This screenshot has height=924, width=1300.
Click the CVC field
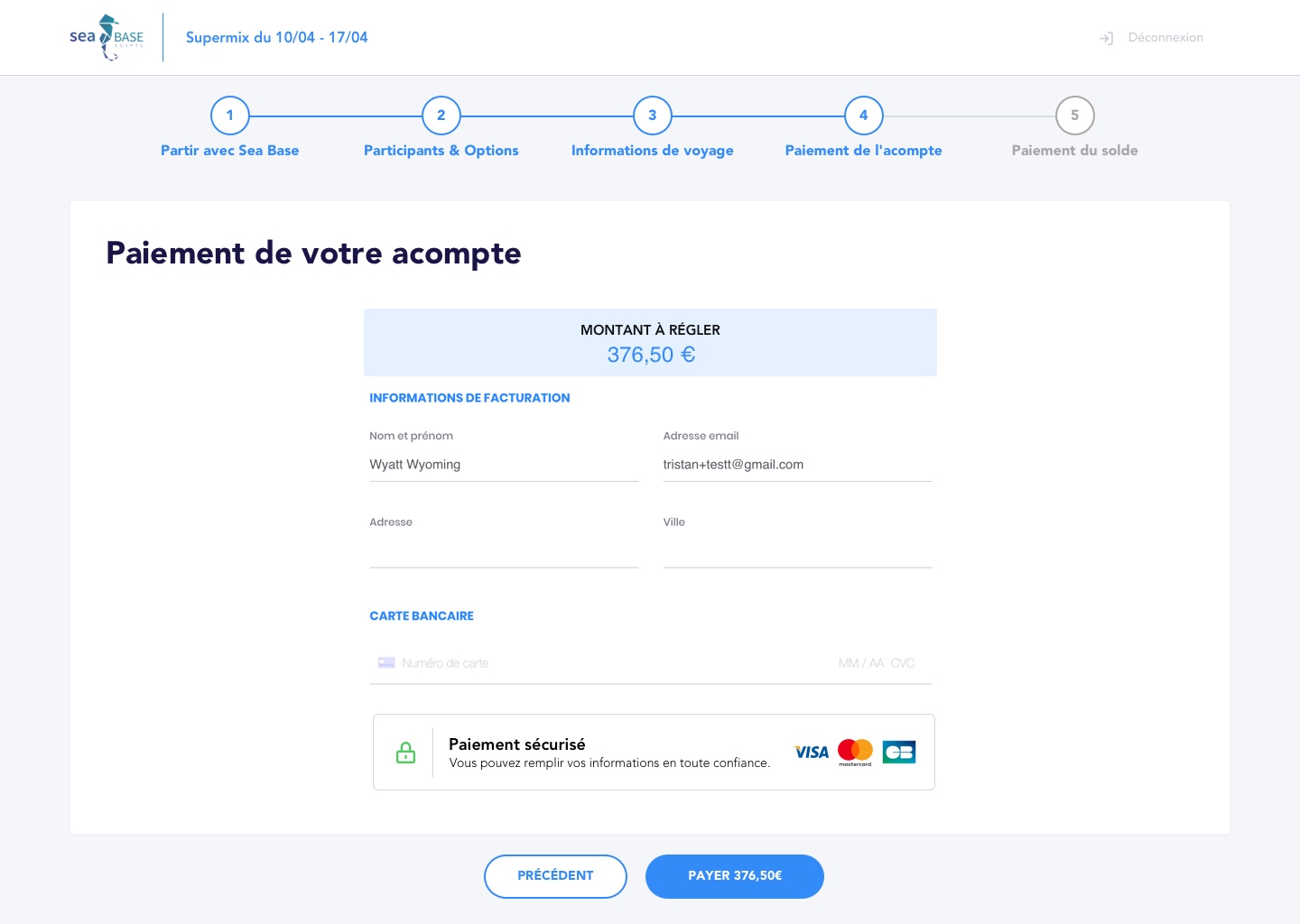[x=903, y=663]
